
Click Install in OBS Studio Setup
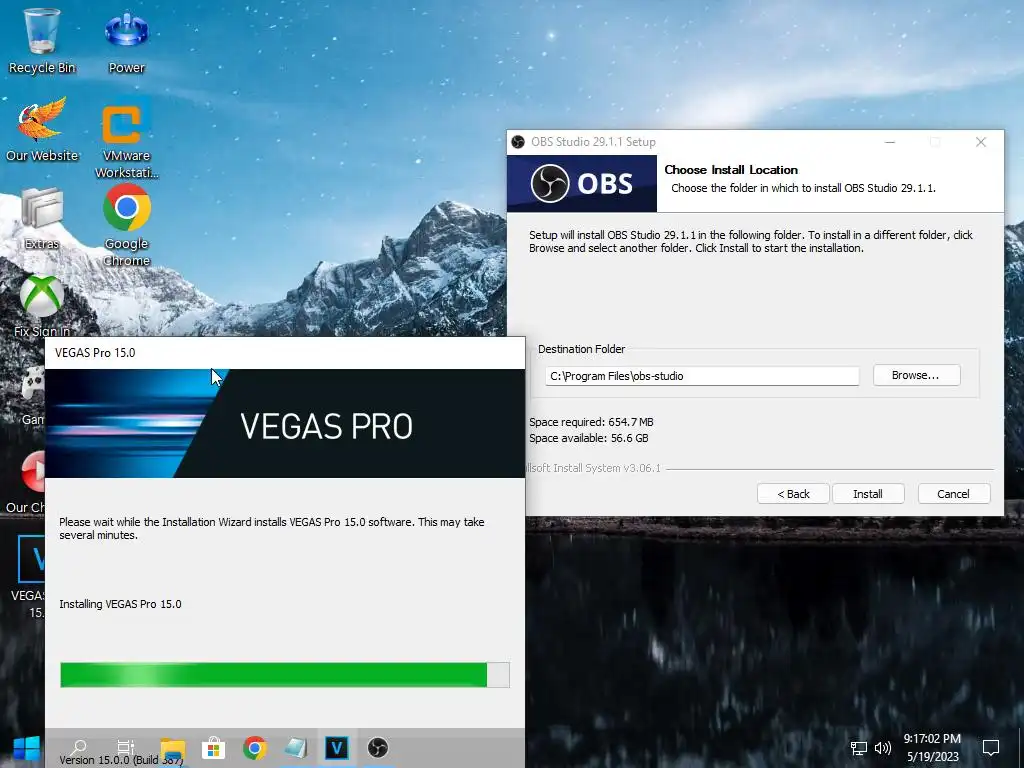click(868, 494)
